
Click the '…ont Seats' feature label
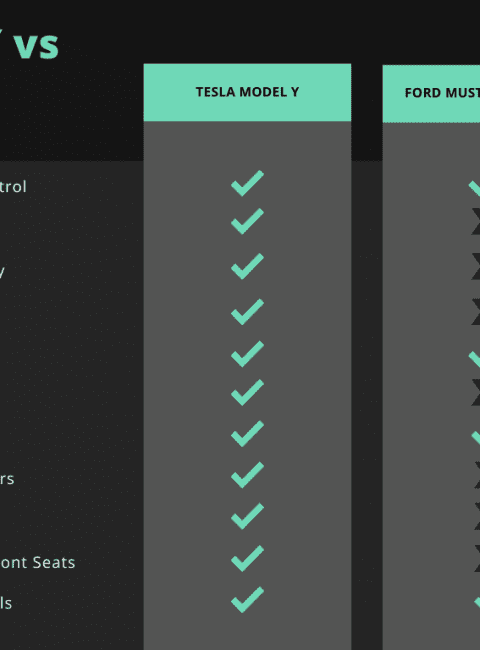click(x=37, y=563)
